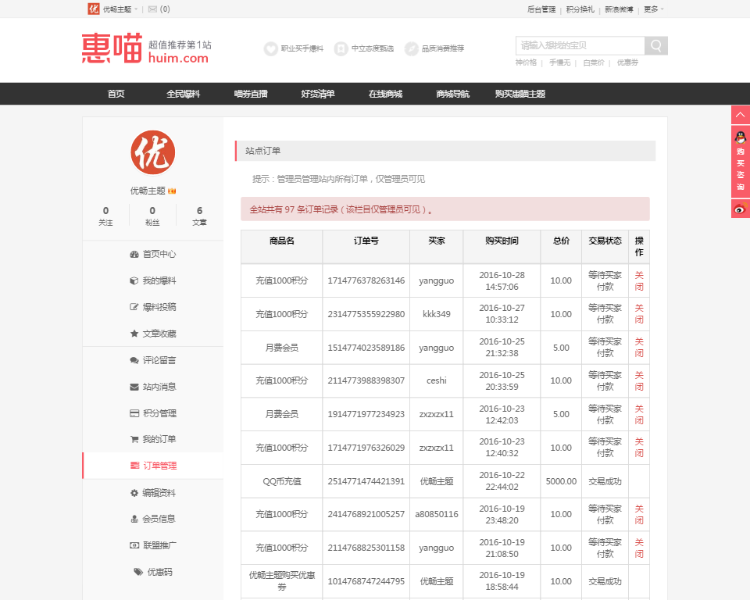Close order 1514774023589186
The width and height of the screenshot is (750, 600).
tap(639, 347)
